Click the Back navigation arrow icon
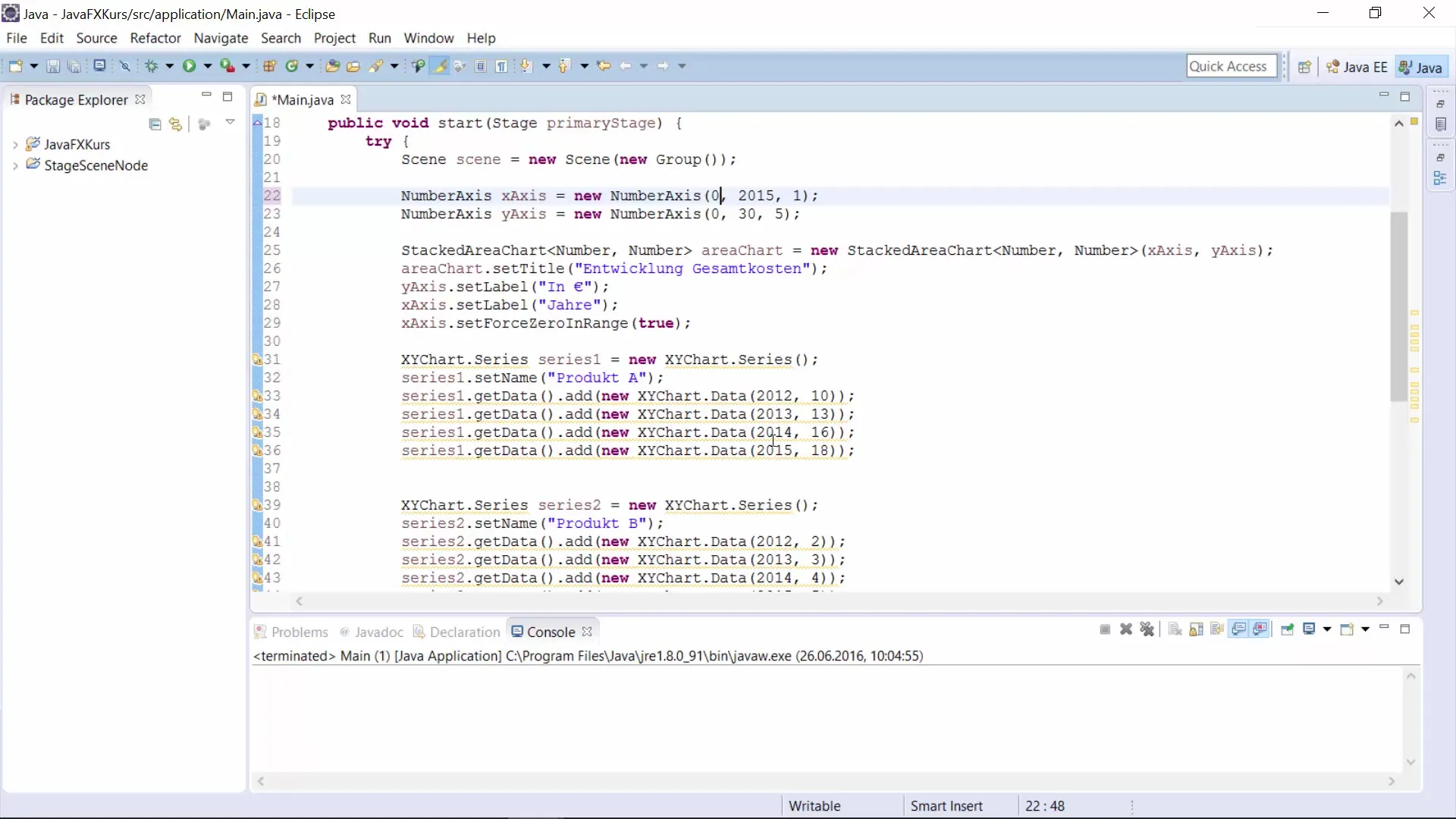The height and width of the screenshot is (819, 1456). (x=626, y=67)
